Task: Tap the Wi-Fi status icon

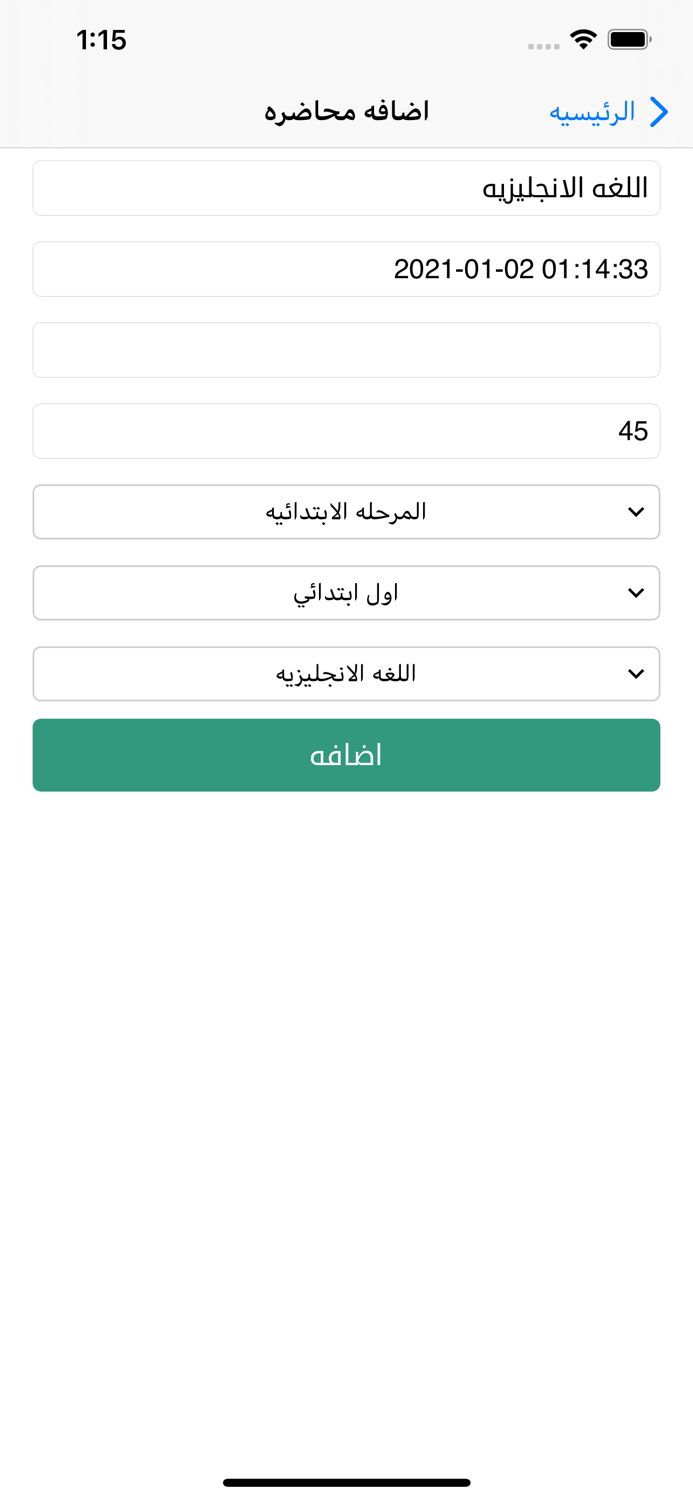Action: [583, 40]
